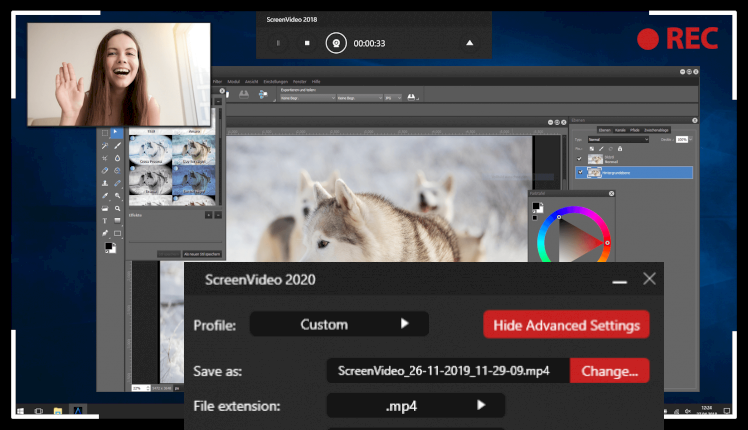Screen dimensions: 748x430
Task: Select the brush tool
Action: [x=117, y=146]
